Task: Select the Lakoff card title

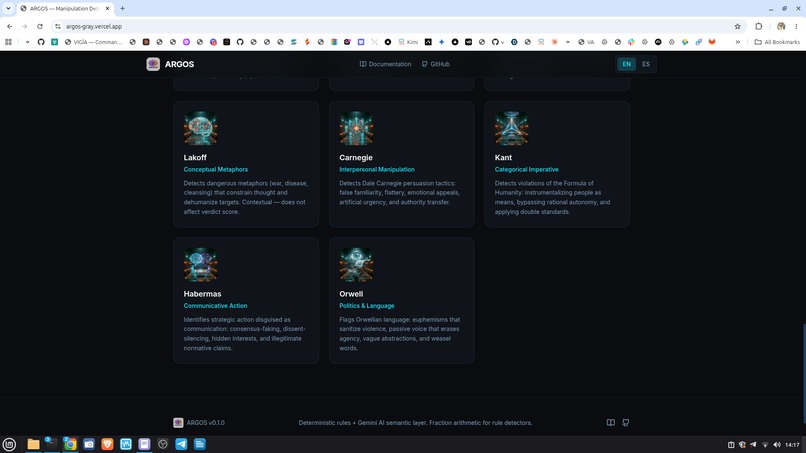Action: 195,157
